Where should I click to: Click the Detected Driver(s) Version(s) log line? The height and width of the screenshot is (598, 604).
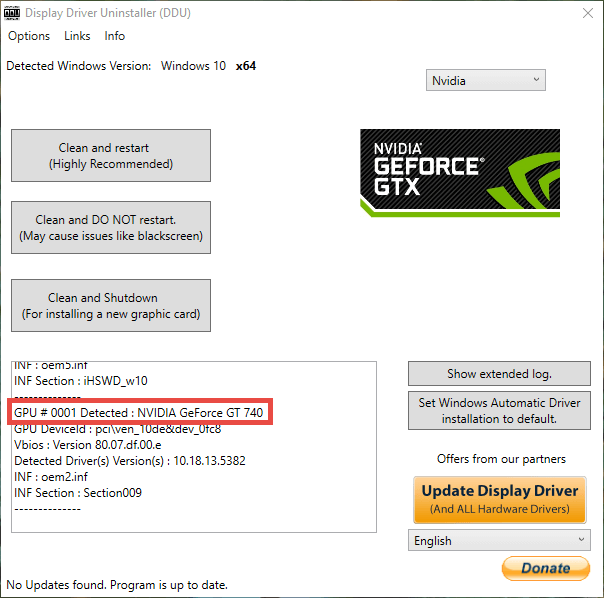[130, 461]
